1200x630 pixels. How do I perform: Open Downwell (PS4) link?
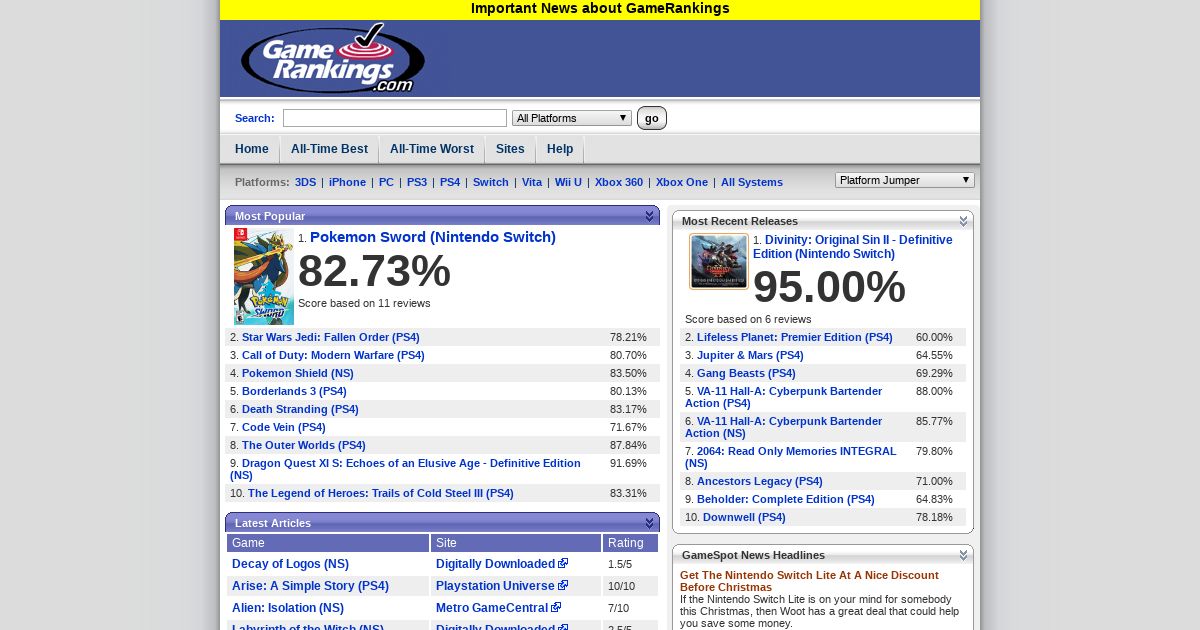click(744, 517)
